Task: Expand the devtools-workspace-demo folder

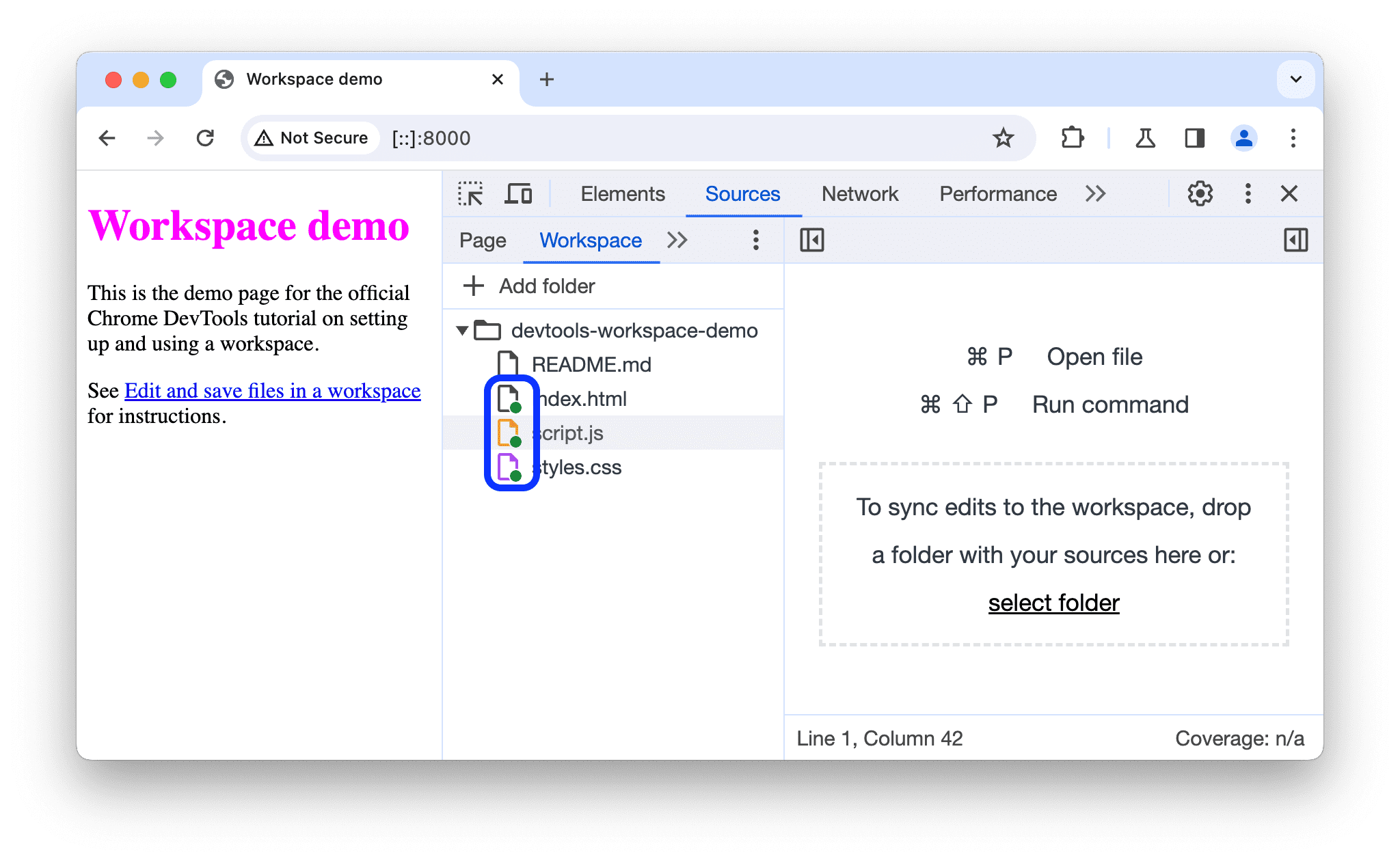Action: tap(462, 329)
